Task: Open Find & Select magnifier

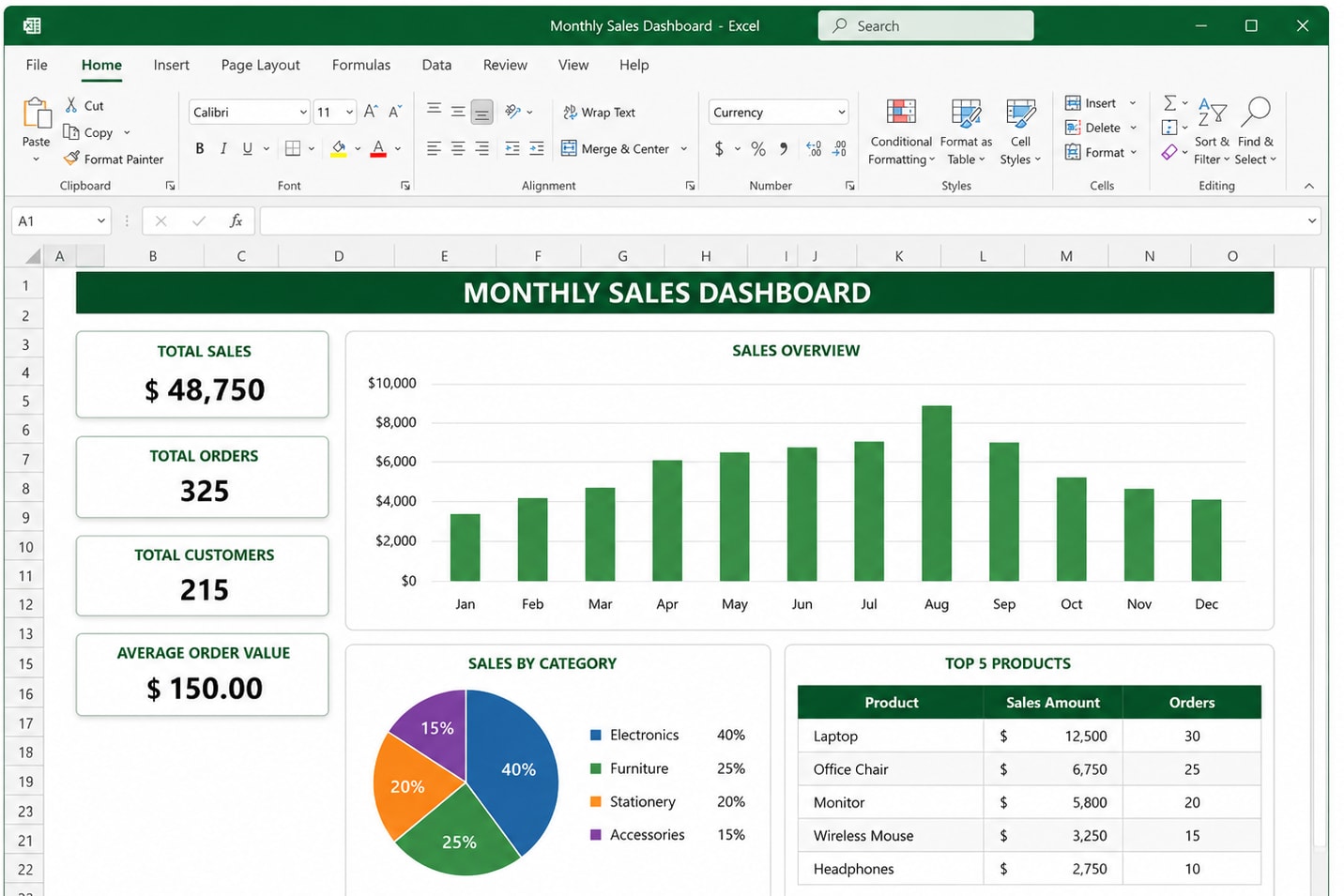Action: 1256,132
